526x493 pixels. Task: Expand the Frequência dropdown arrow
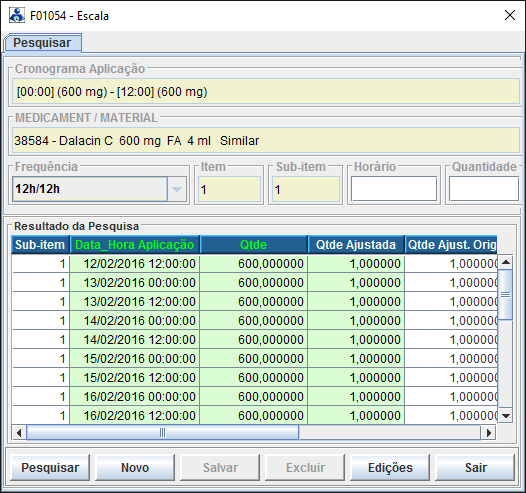point(177,189)
